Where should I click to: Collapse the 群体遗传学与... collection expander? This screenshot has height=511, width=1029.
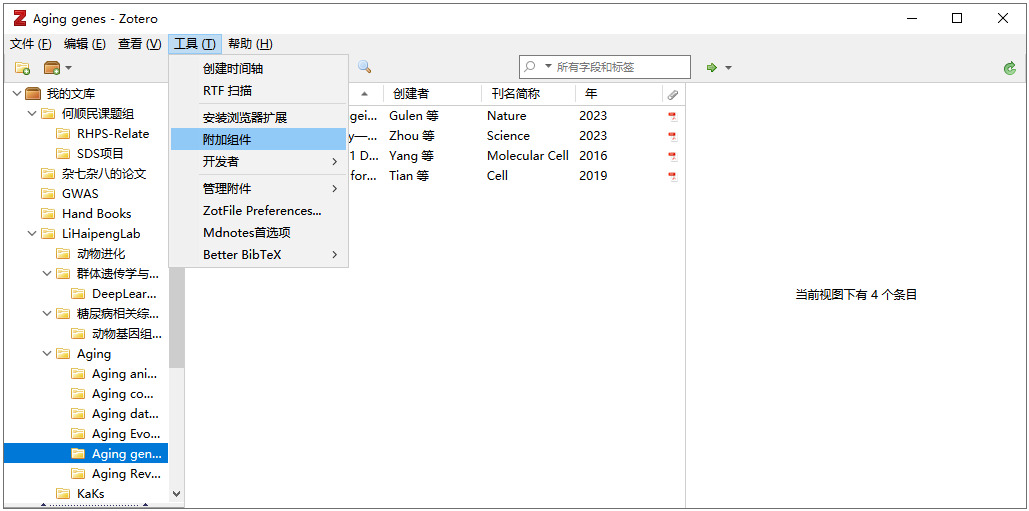pos(47,274)
